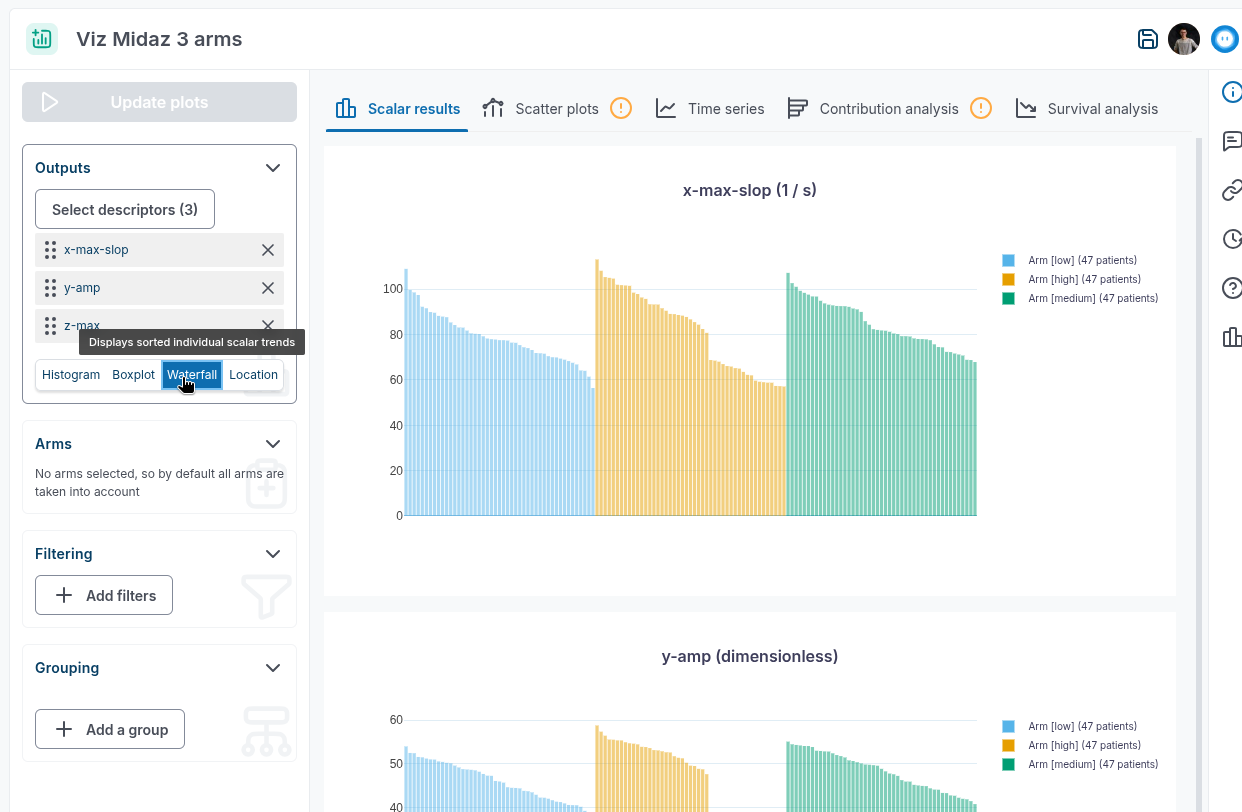Open the info panel icon in right sidebar
The width and height of the screenshot is (1242, 812).
coord(1232,92)
